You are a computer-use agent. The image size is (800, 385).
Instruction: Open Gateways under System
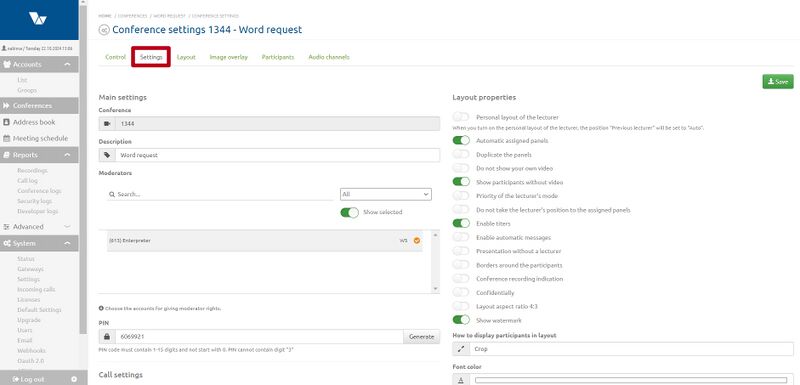tap(31, 269)
